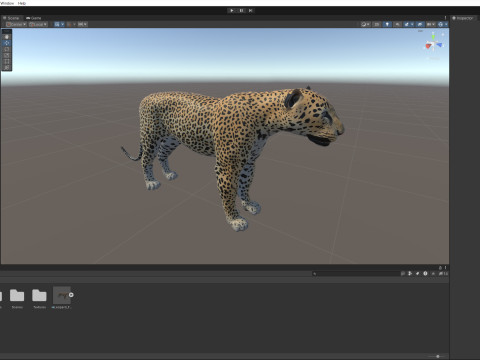Select the Hand view tool
Image resolution: width=480 pixels, height=360 pixels.
pyautogui.click(x=7, y=37)
